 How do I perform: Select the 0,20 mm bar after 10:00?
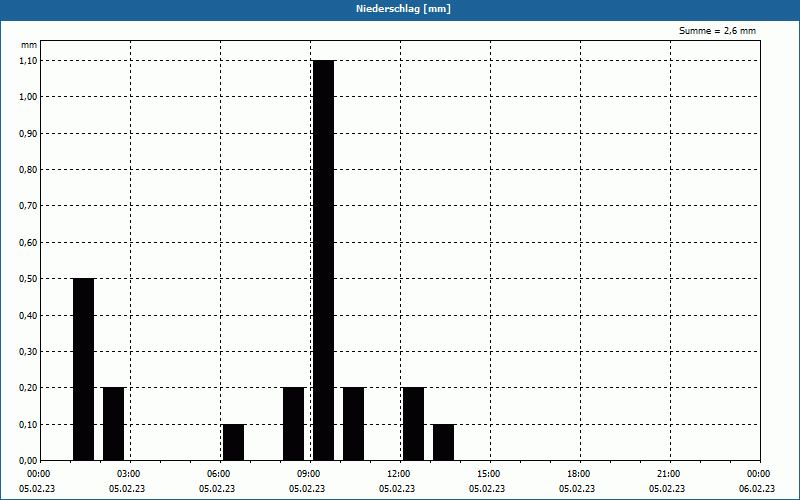pyautogui.click(x=354, y=424)
